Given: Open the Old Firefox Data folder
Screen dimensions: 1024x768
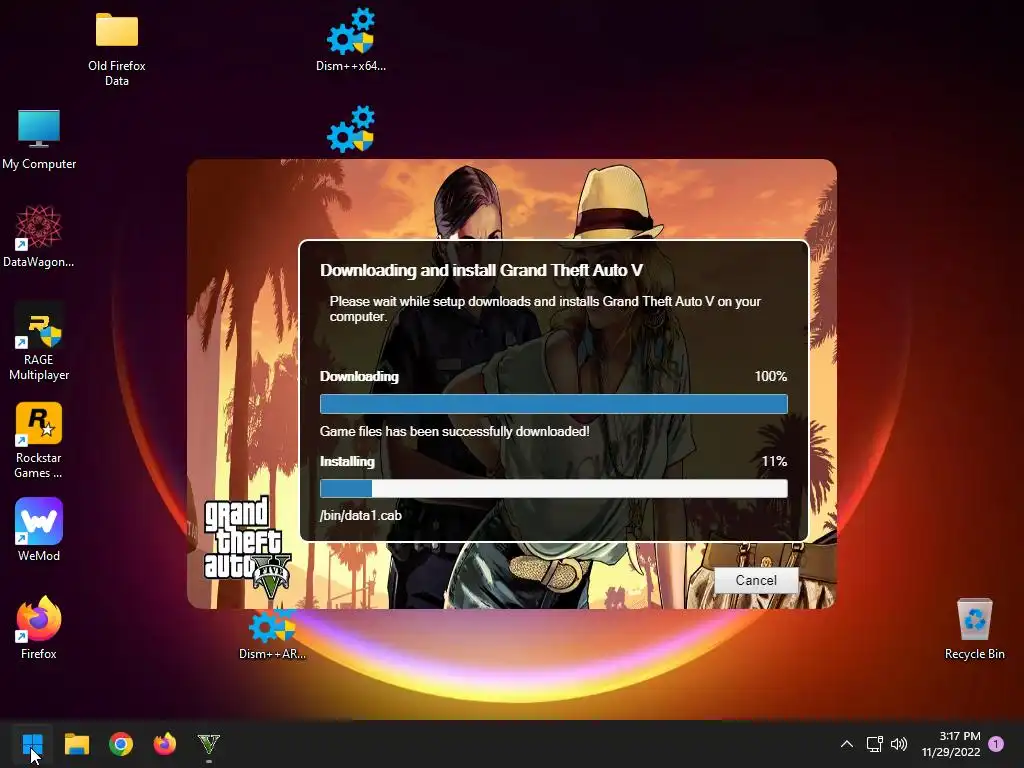Looking at the screenshot, I should (x=117, y=50).
